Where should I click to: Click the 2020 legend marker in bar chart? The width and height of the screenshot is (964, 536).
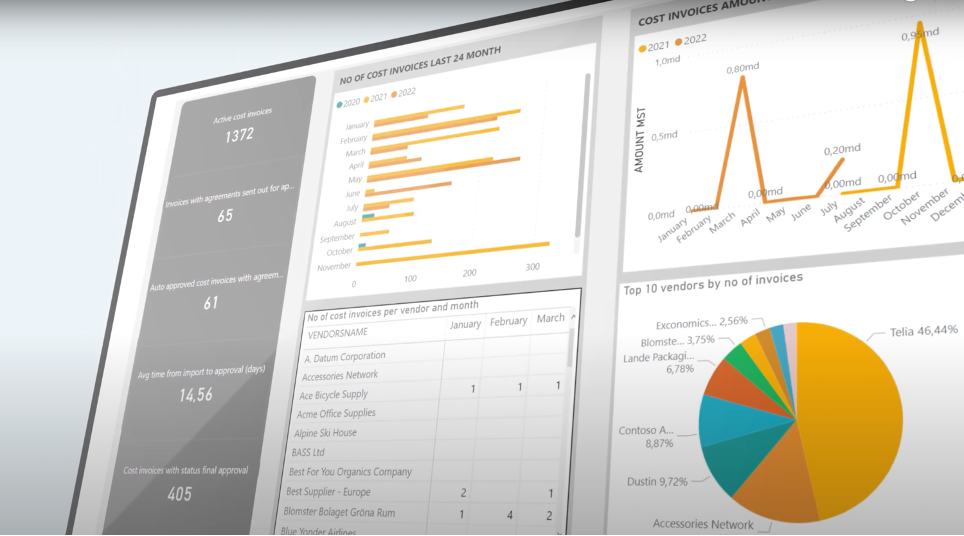point(340,103)
